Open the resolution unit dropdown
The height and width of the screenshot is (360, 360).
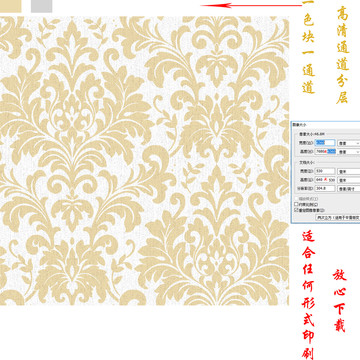point(349,189)
